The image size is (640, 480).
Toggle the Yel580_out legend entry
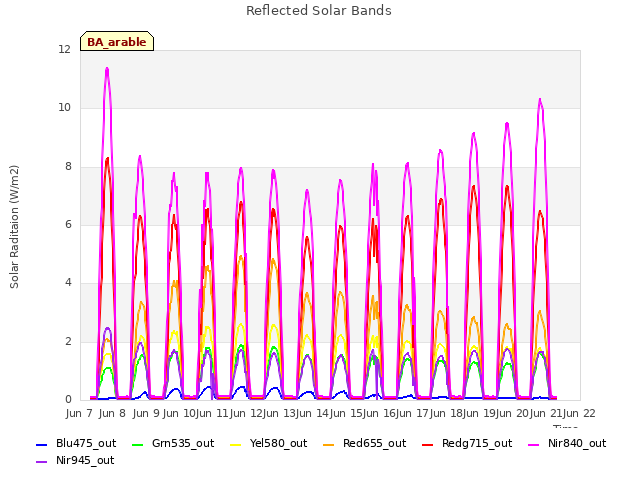coord(269,443)
